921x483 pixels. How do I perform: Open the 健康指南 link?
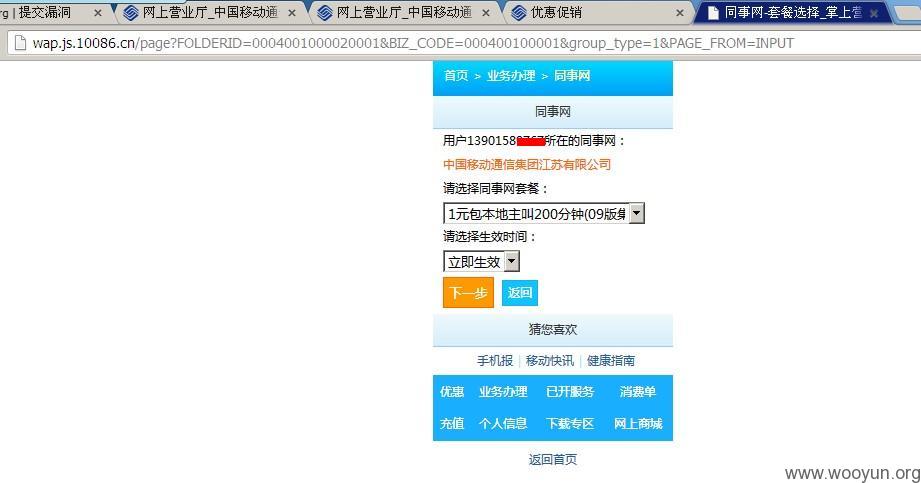pyautogui.click(x=610, y=361)
